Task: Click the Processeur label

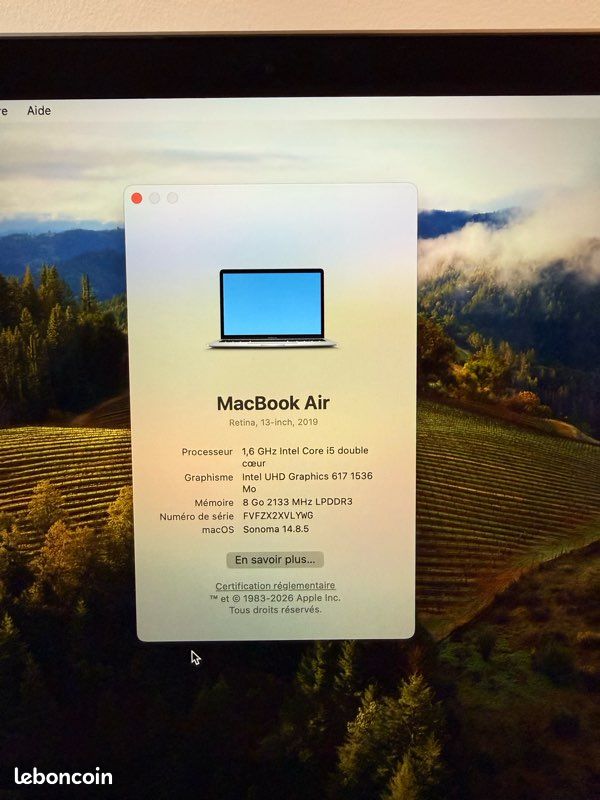Action: click(207, 452)
